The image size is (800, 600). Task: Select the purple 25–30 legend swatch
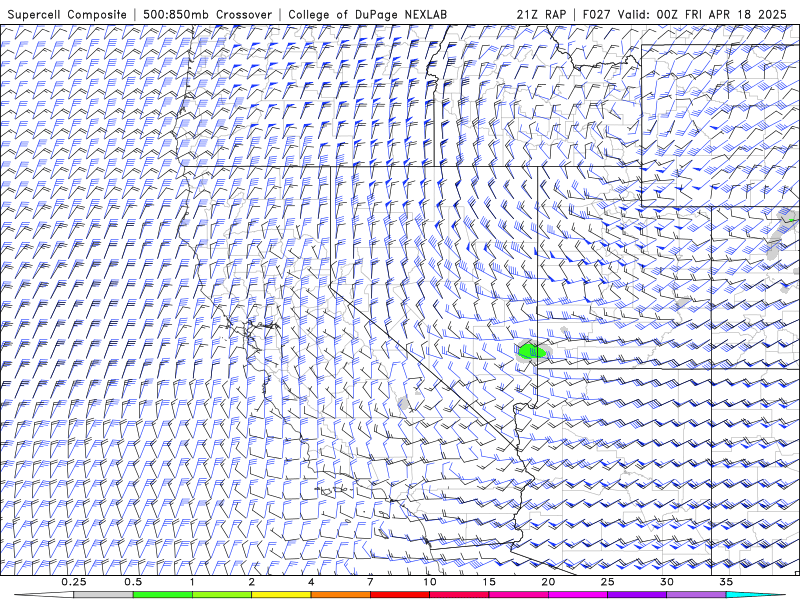click(637, 595)
